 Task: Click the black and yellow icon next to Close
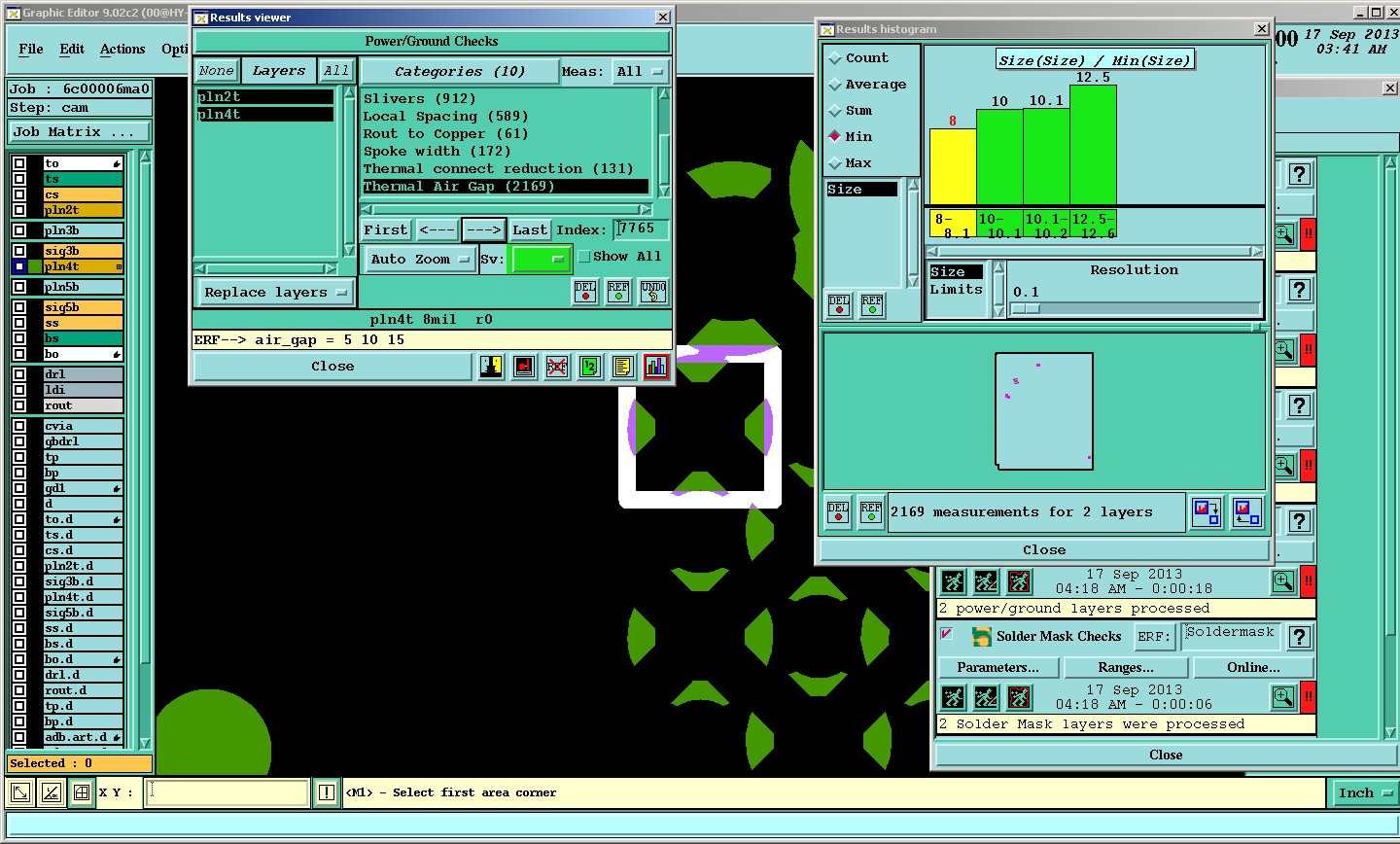(x=491, y=367)
